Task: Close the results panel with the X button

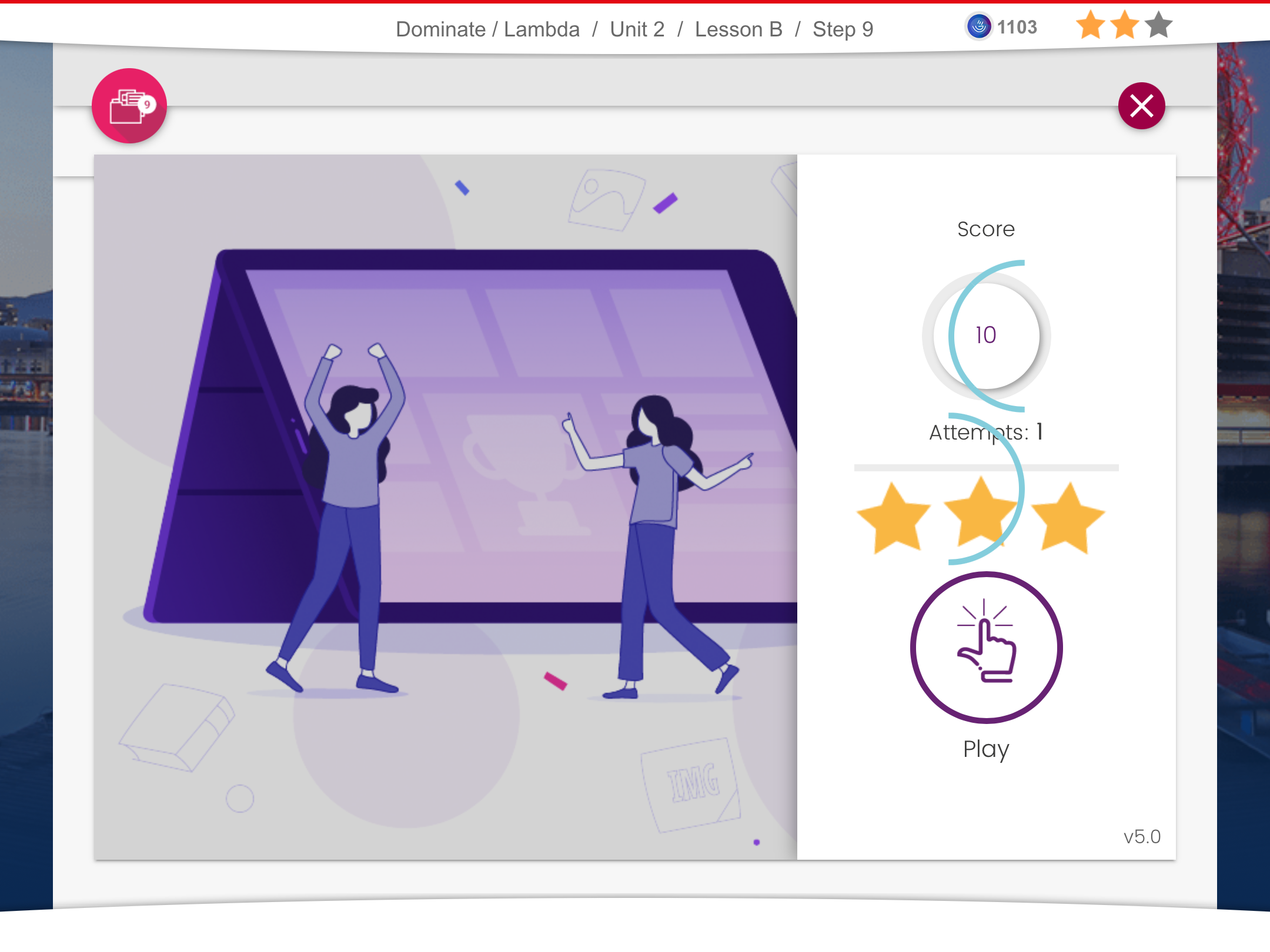Action: 1141,106
